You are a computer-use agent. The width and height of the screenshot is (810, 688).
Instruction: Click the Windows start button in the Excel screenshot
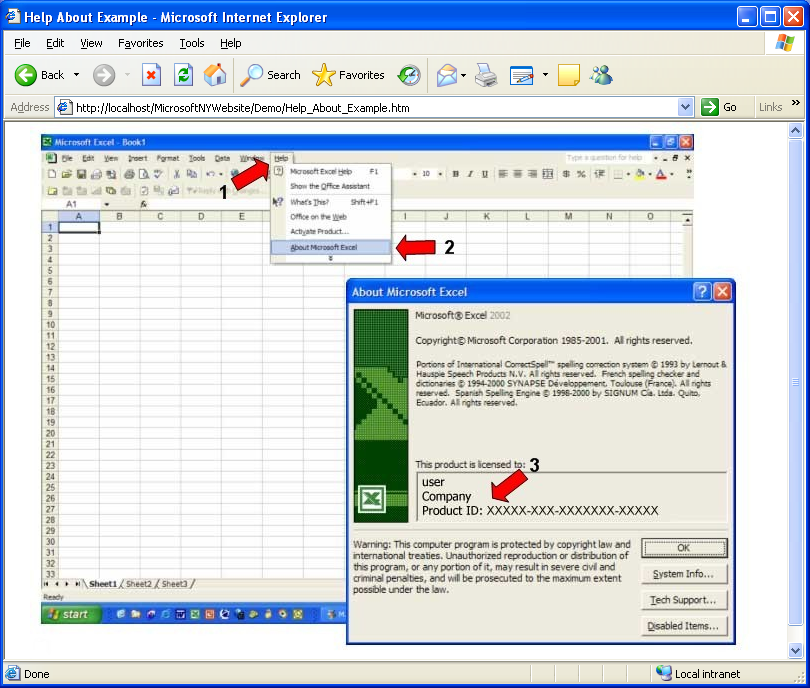point(70,614)
